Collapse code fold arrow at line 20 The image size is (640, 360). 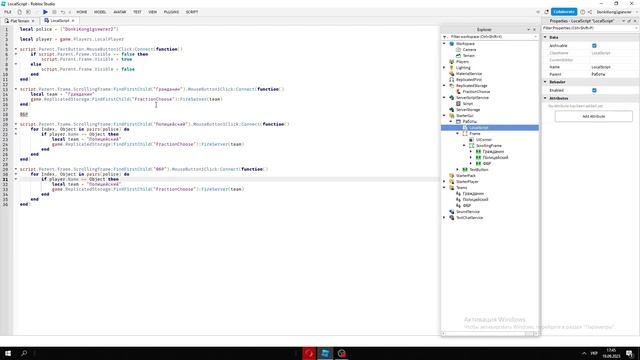point(16,124)
